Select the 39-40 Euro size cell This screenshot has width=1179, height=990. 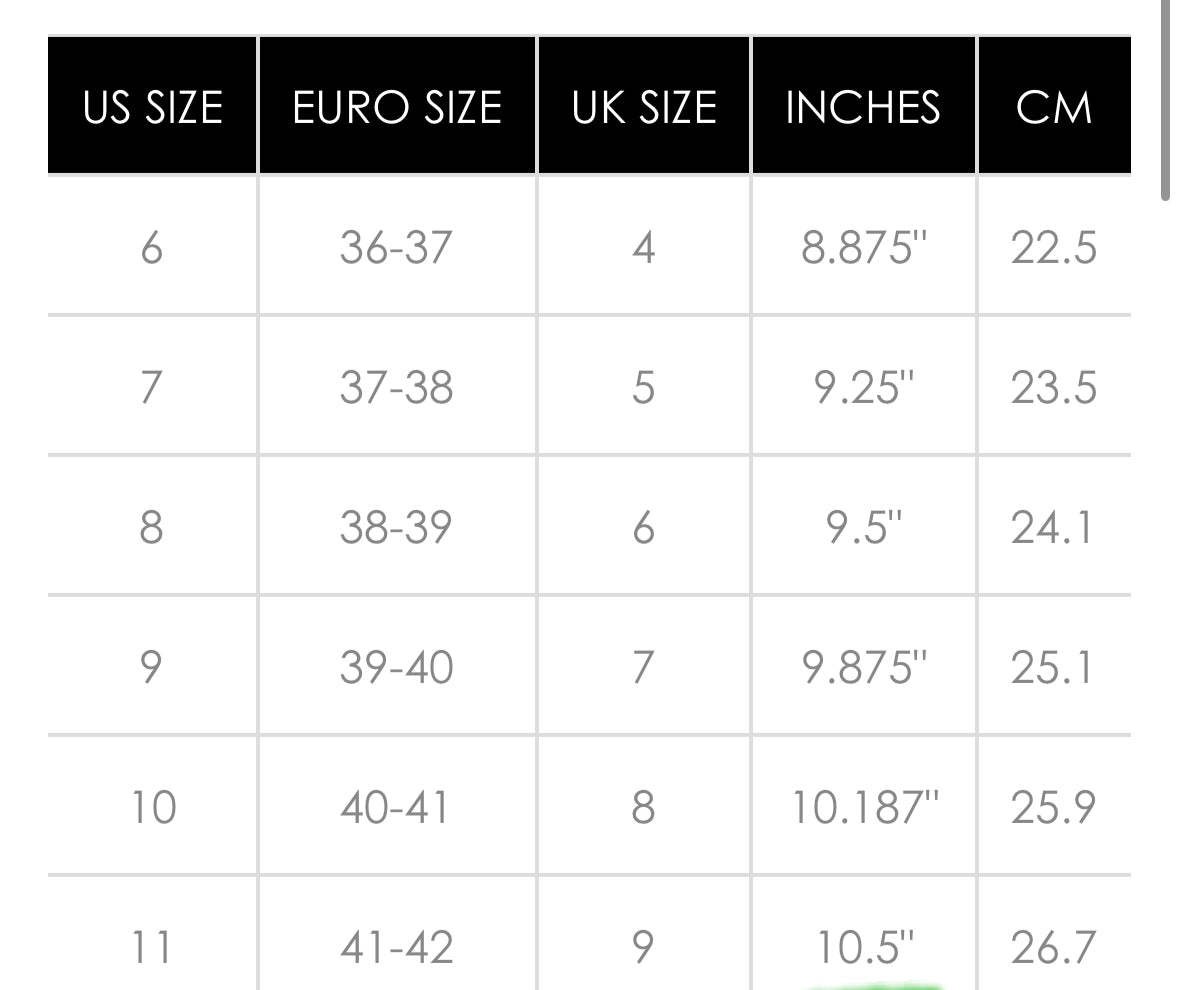coord(397,667)
